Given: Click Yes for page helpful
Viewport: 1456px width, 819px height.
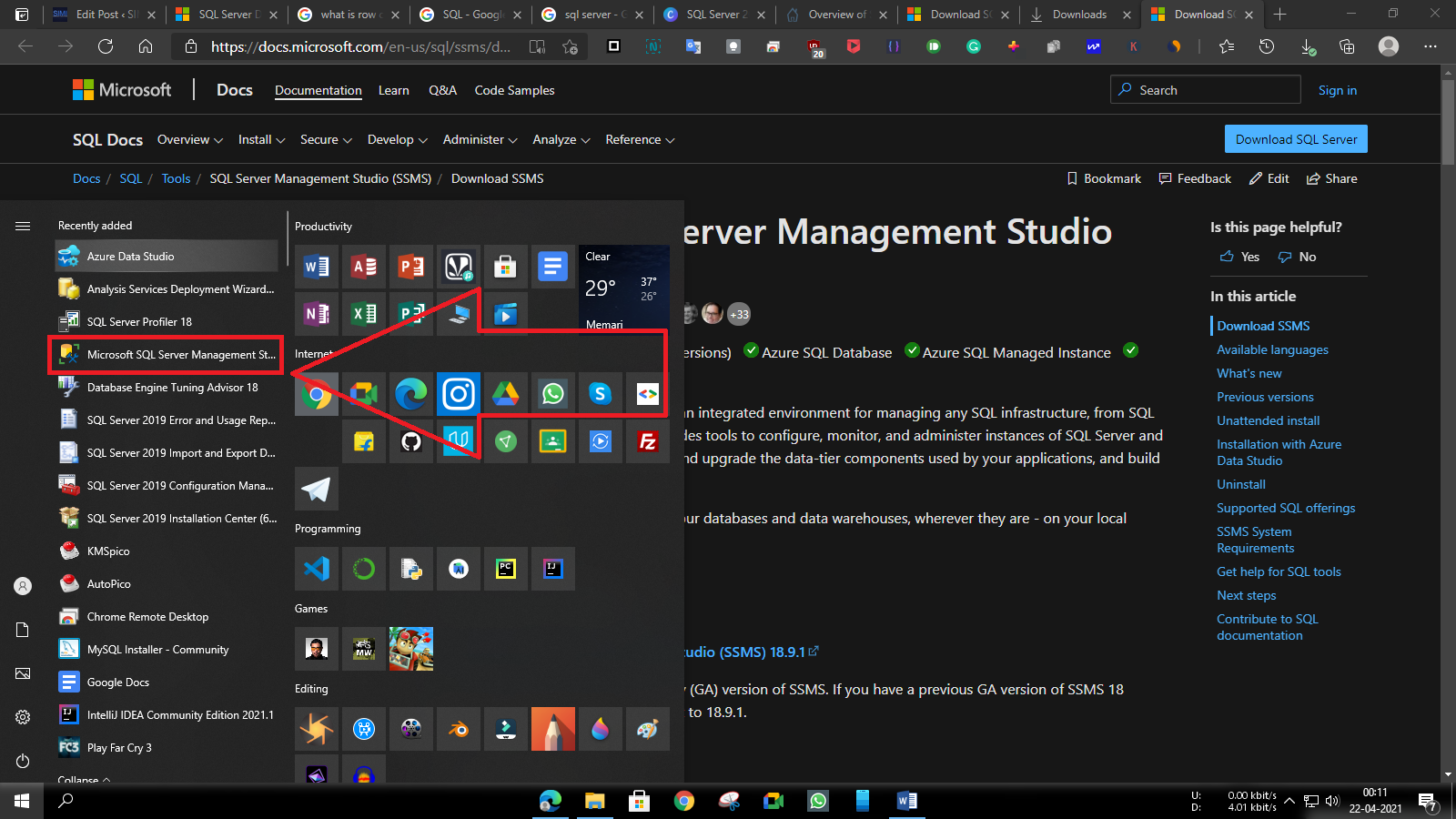Looking at the screenshot, I should point(1240,257).
